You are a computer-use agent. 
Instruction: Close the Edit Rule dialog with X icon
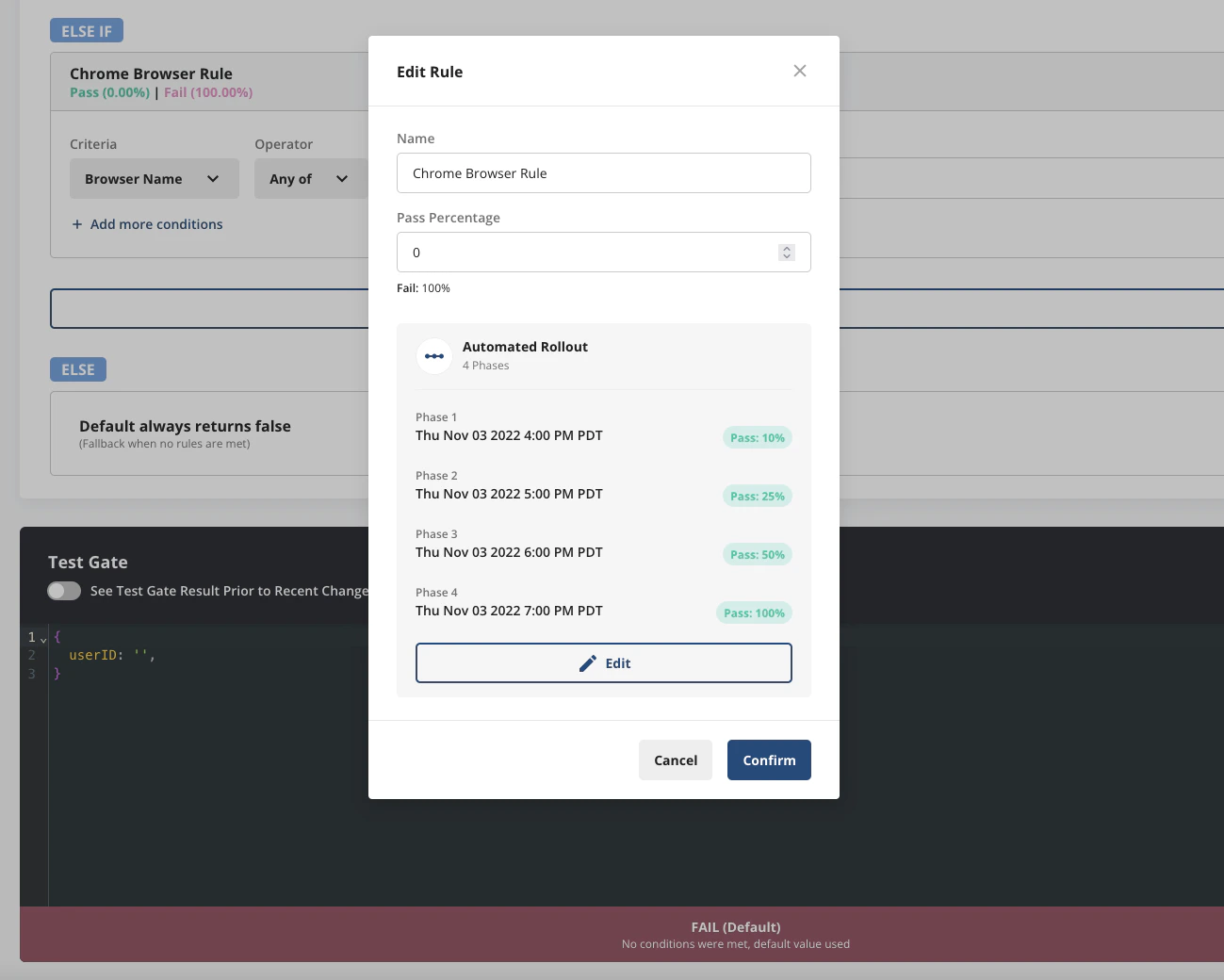[800, 71]
